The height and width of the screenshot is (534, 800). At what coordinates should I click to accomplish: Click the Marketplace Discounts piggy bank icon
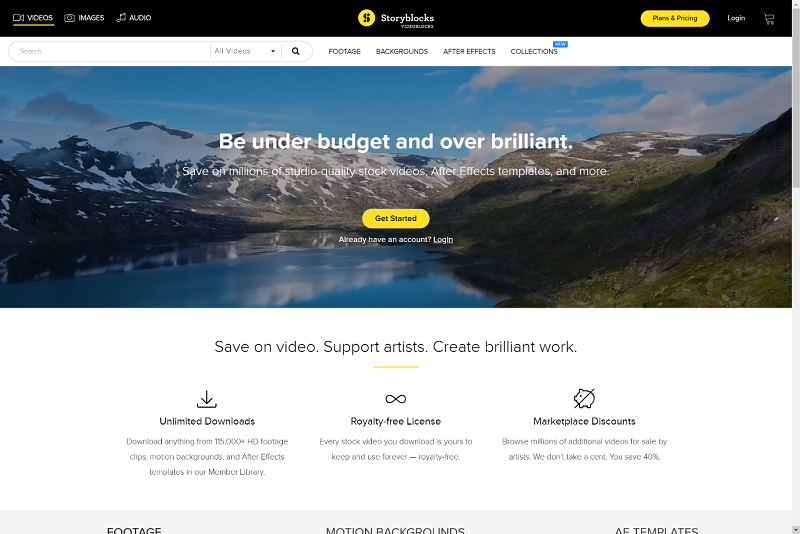[584, 398]
